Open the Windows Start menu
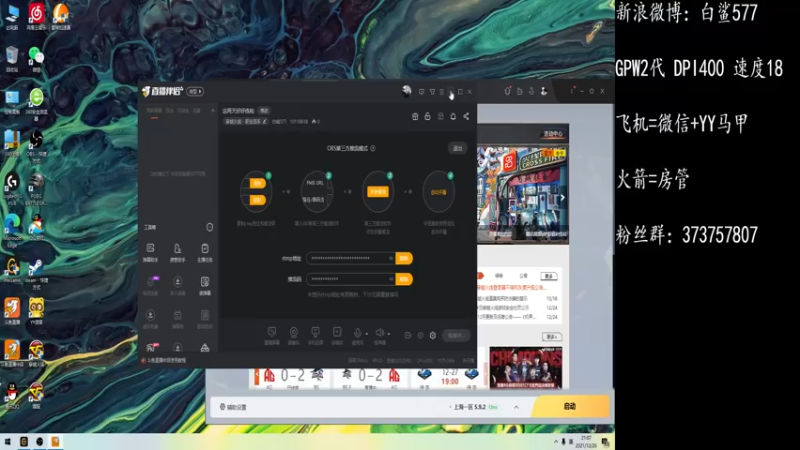This screenshot has height=450, width=800. pyautogui.click(x=7, y=441)
